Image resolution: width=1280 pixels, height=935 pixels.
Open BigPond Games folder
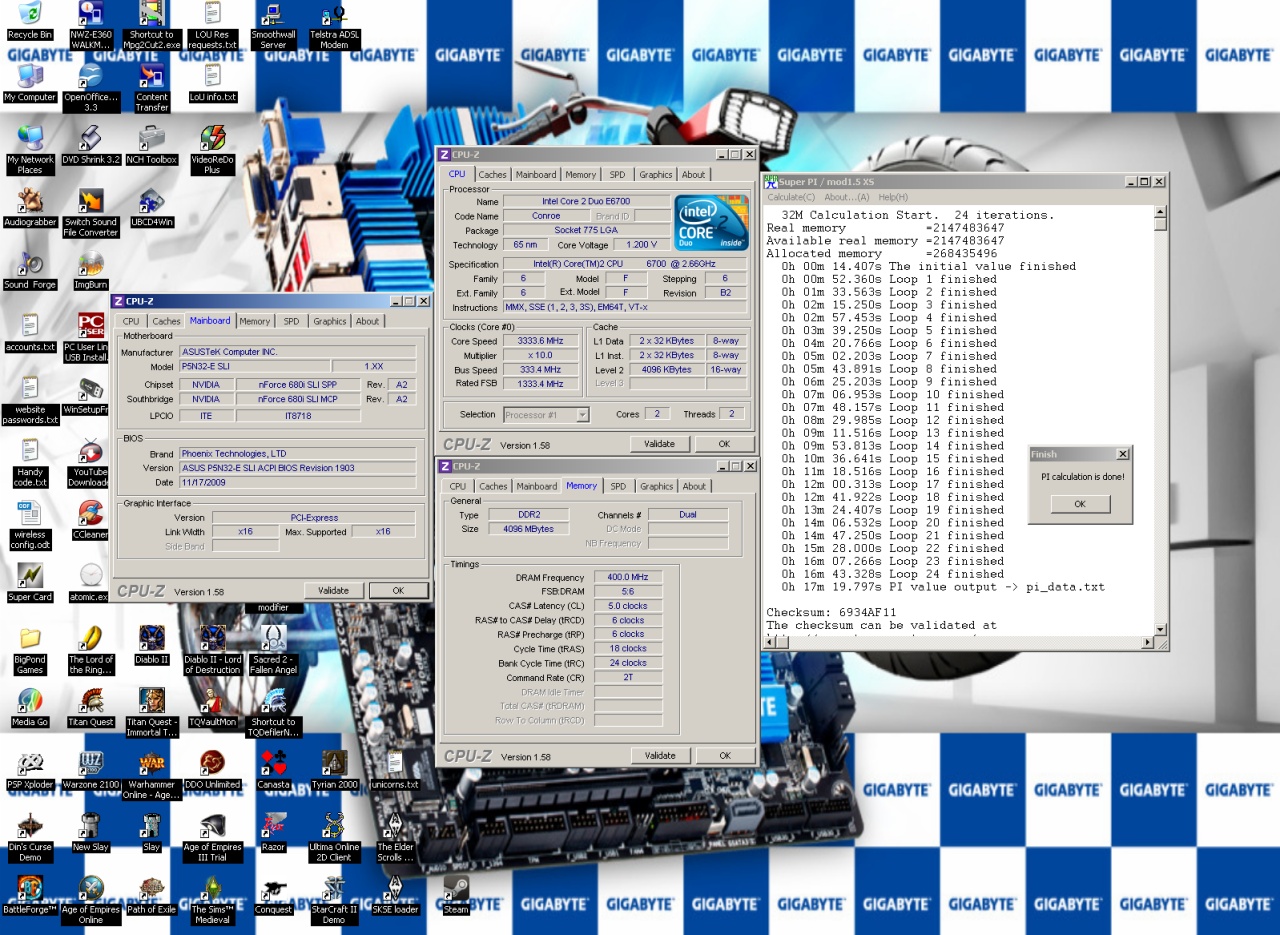click(x=30, y=650)
